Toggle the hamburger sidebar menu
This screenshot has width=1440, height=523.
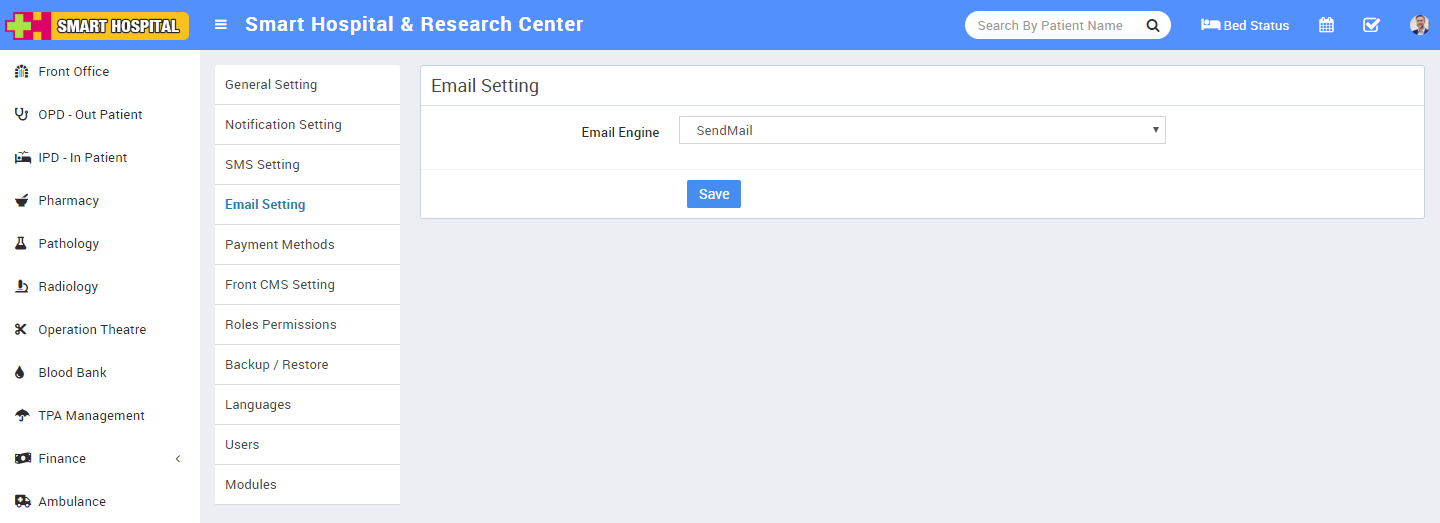pyautogui.click(x=221, y=25)
